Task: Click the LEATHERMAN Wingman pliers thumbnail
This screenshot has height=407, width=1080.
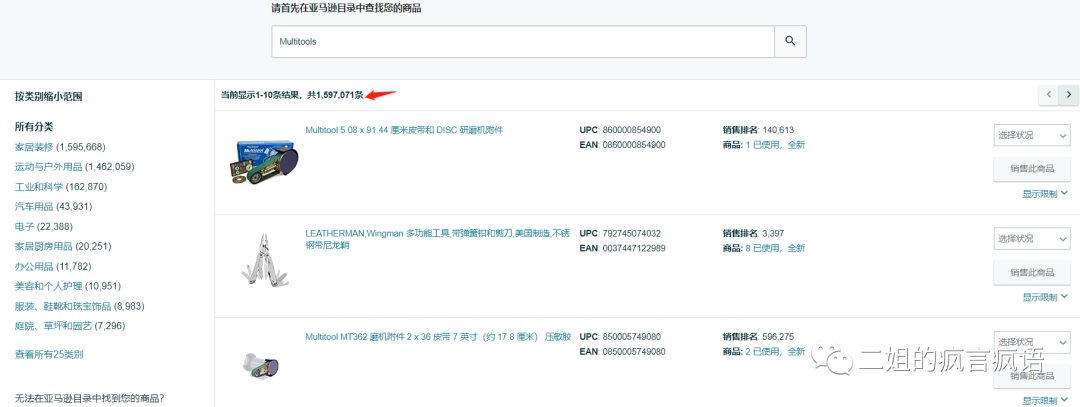Action: (264, 260)
